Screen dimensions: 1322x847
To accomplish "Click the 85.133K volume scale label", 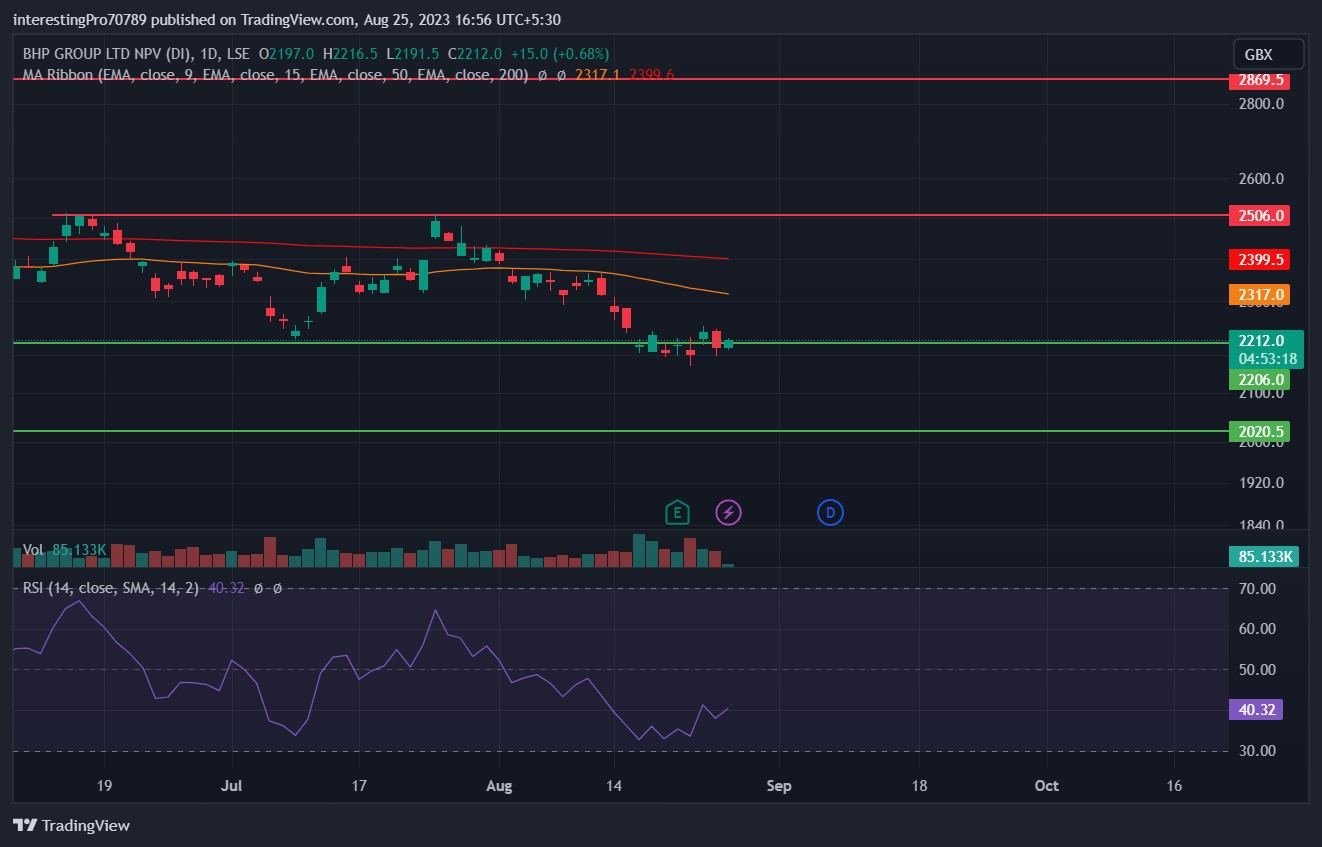I will 1265,557.
